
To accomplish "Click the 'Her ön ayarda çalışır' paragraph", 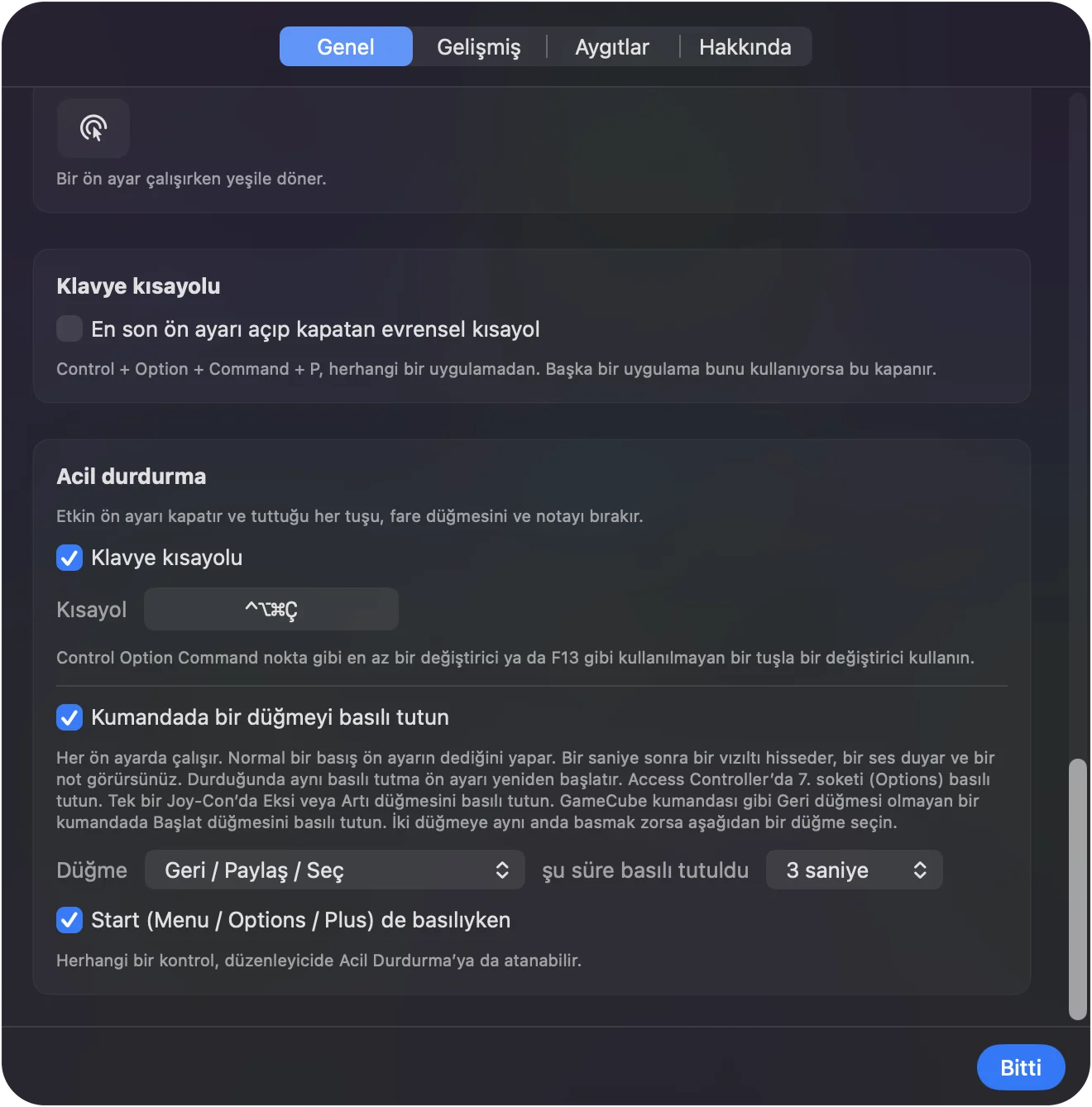I will (526, 790).
